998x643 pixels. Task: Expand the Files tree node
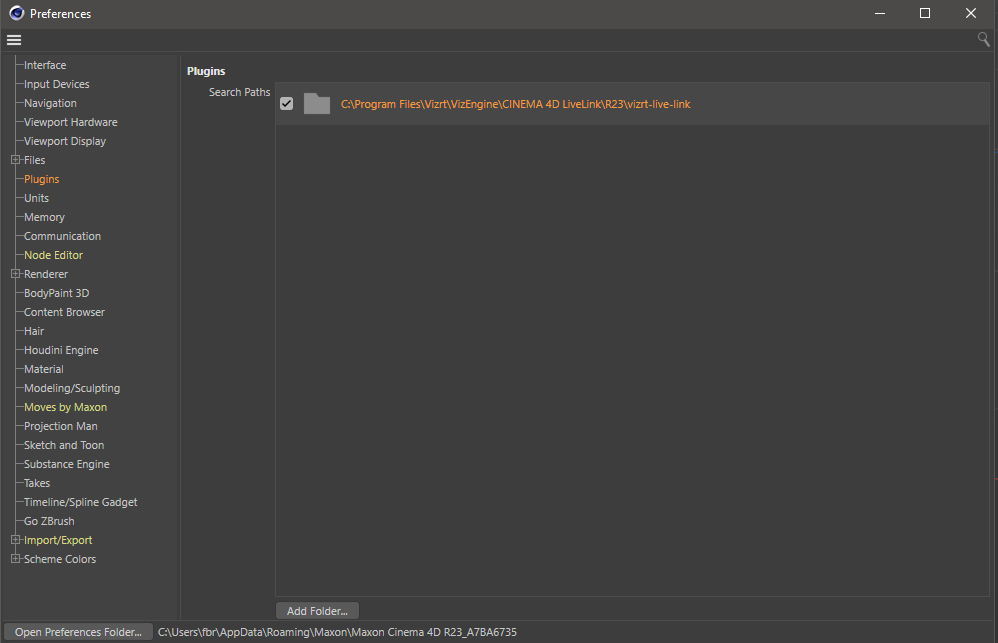[15, 160]
